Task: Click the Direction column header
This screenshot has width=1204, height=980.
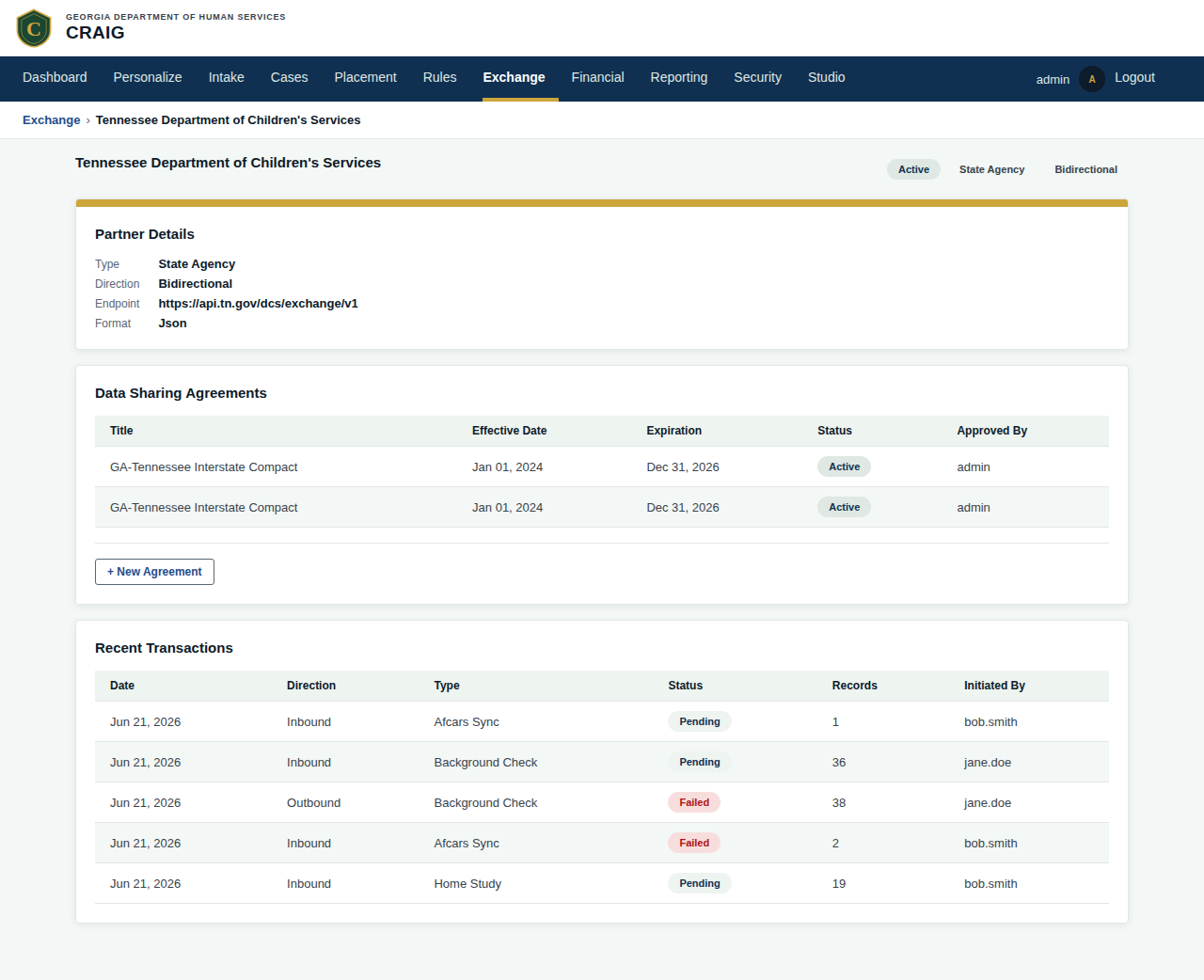Action: (x=311, y=686)
